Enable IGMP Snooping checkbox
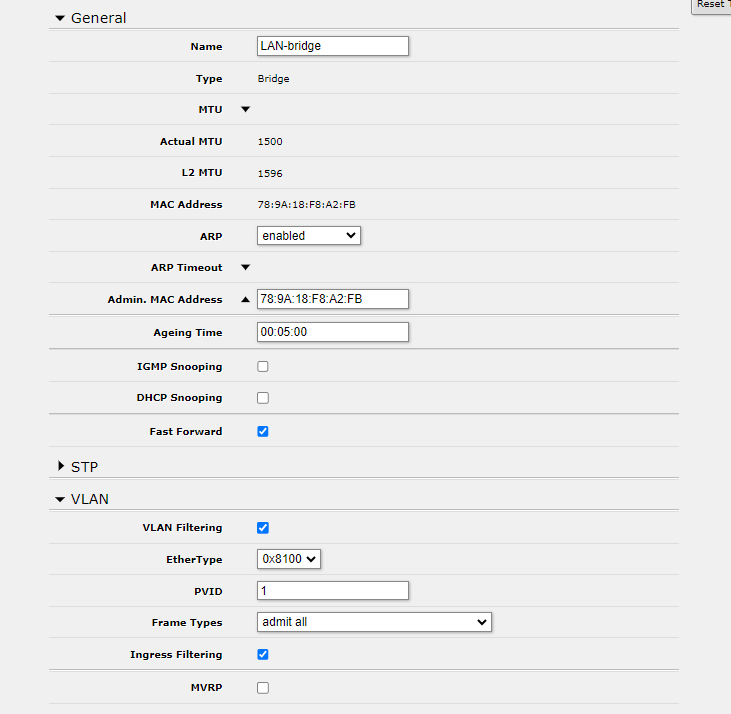This screenshot has height=714, width=731. [x=263, y=367]
